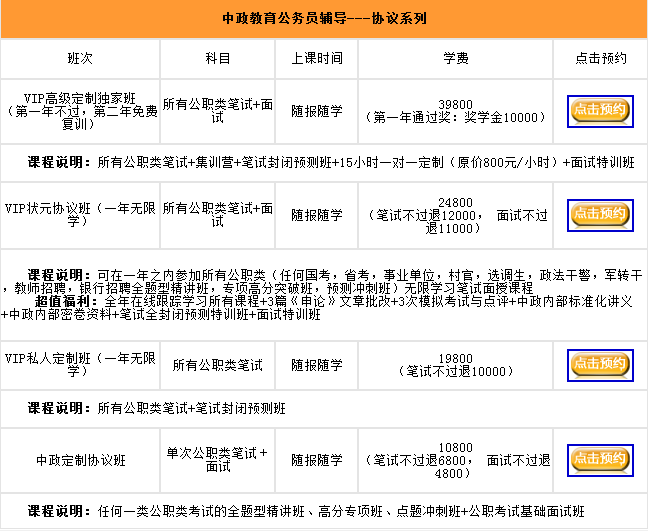This screenshot has width=648, height=531.
Task: Click 随报随学 in the VIP高级定制独家班 row
Action: 317,111
